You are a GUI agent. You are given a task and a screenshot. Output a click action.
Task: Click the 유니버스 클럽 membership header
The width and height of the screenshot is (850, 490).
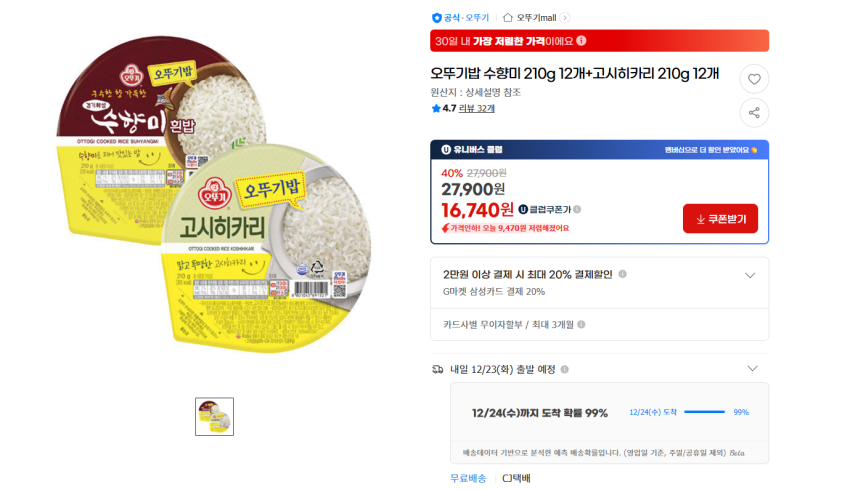click(x=472, y=150)
